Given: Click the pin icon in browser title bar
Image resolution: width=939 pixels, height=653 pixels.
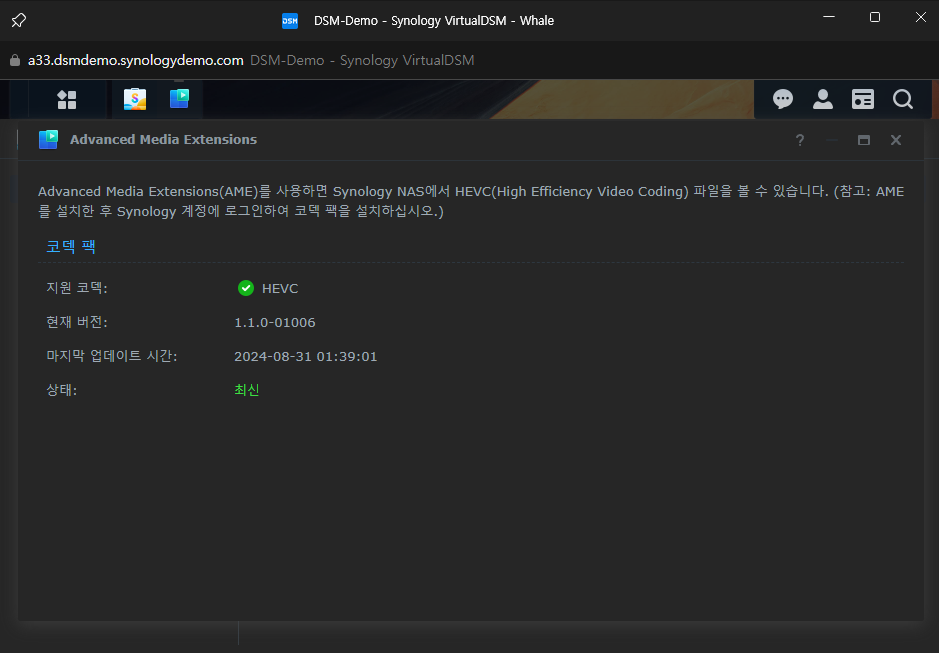Looking at the screenshot, I should (x=19, y=20).
